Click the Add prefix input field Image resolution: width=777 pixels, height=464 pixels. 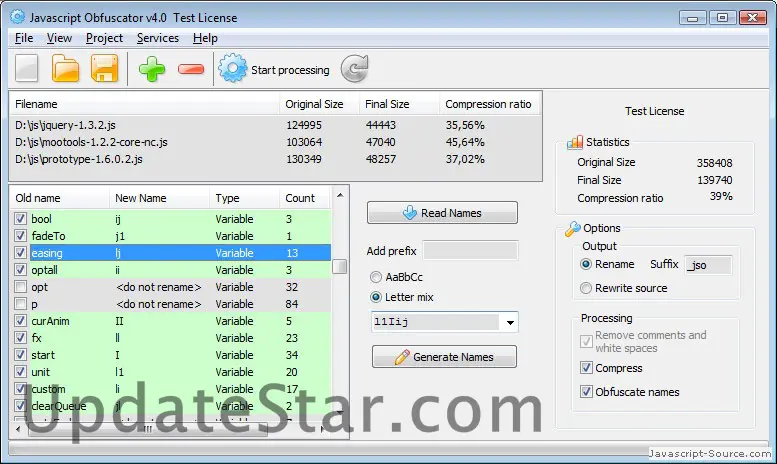point(470,251)
